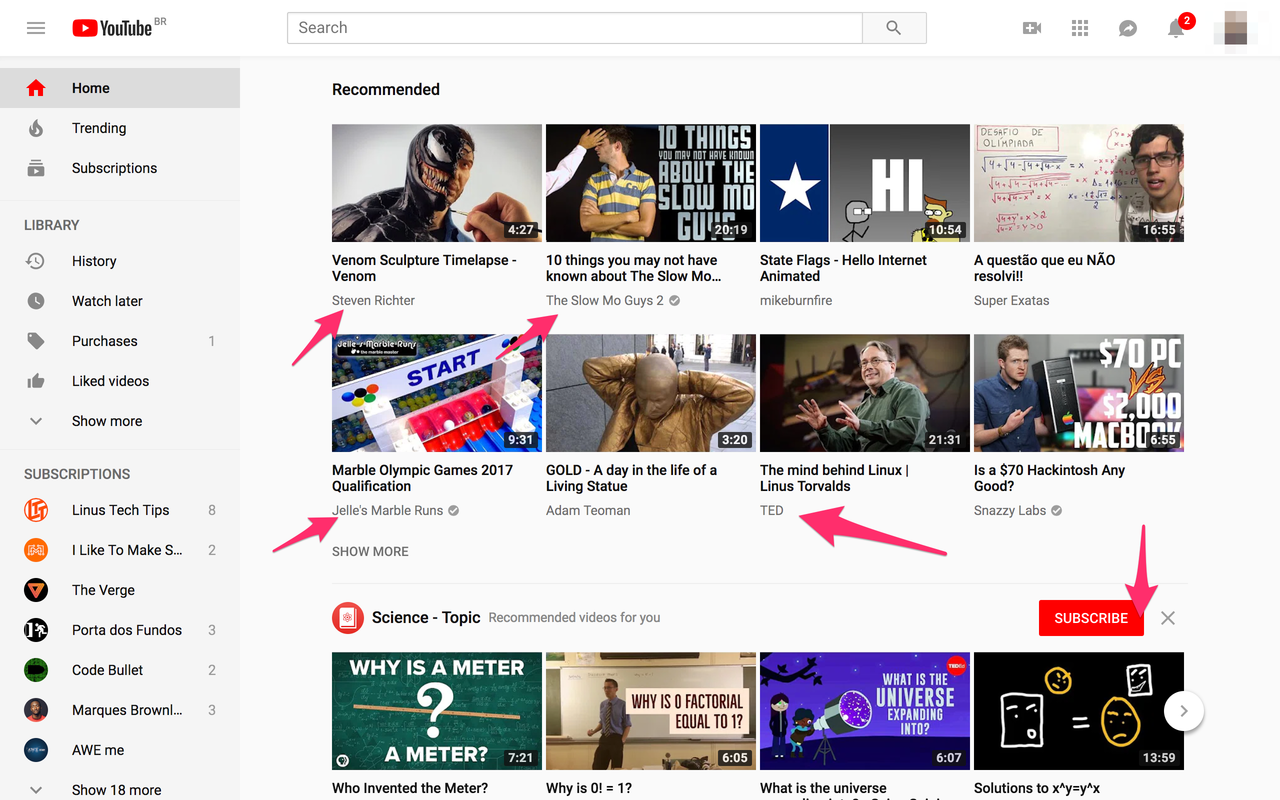Open Liked videos in the sidebar
The width and height of the screenshot is (1280, 800).
[120, 381]
